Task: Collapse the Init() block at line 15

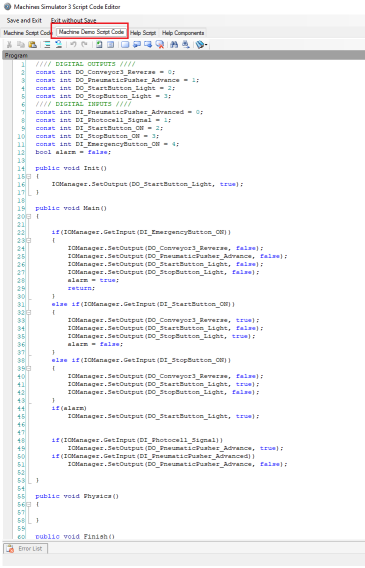Action: click(29, 176)
